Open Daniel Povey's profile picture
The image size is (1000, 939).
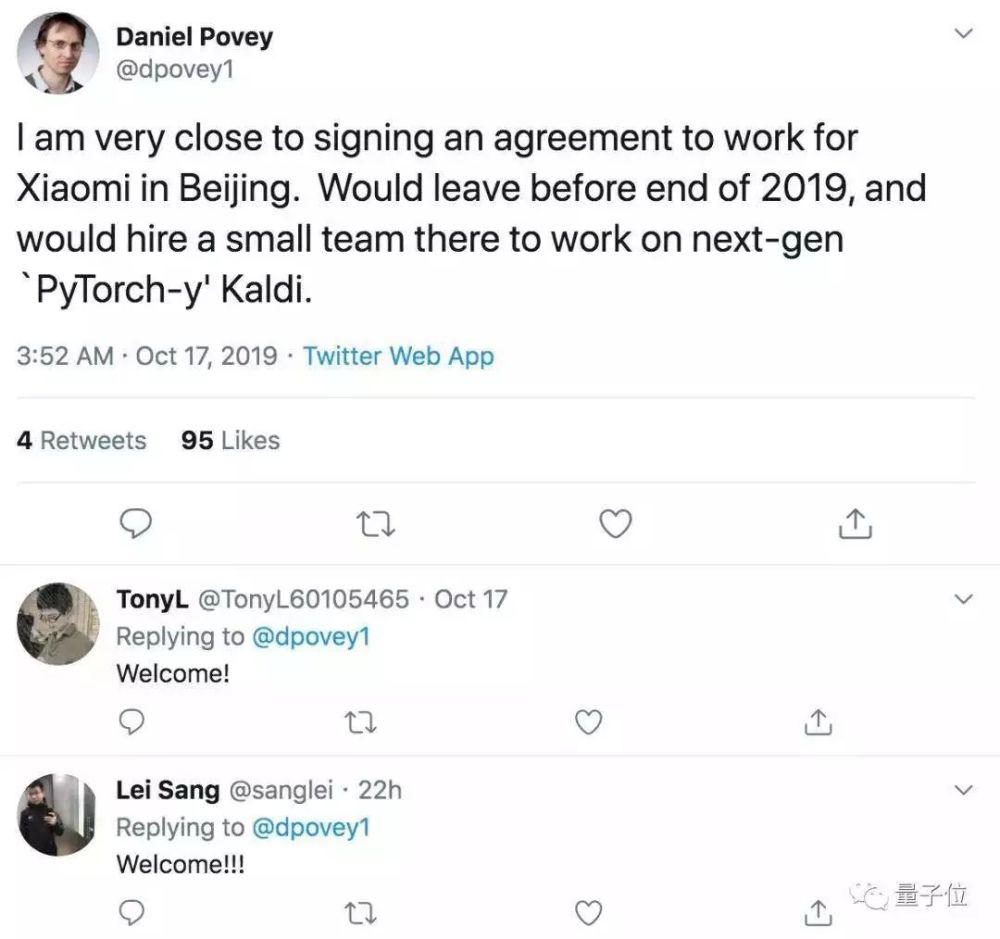[x=50, y=54]
